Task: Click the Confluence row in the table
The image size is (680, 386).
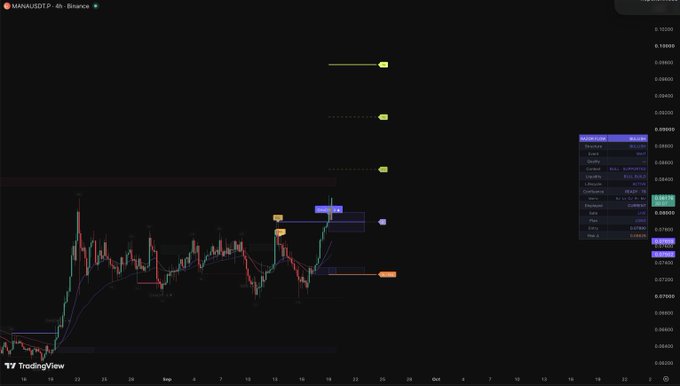Action: tap(613, 191)
